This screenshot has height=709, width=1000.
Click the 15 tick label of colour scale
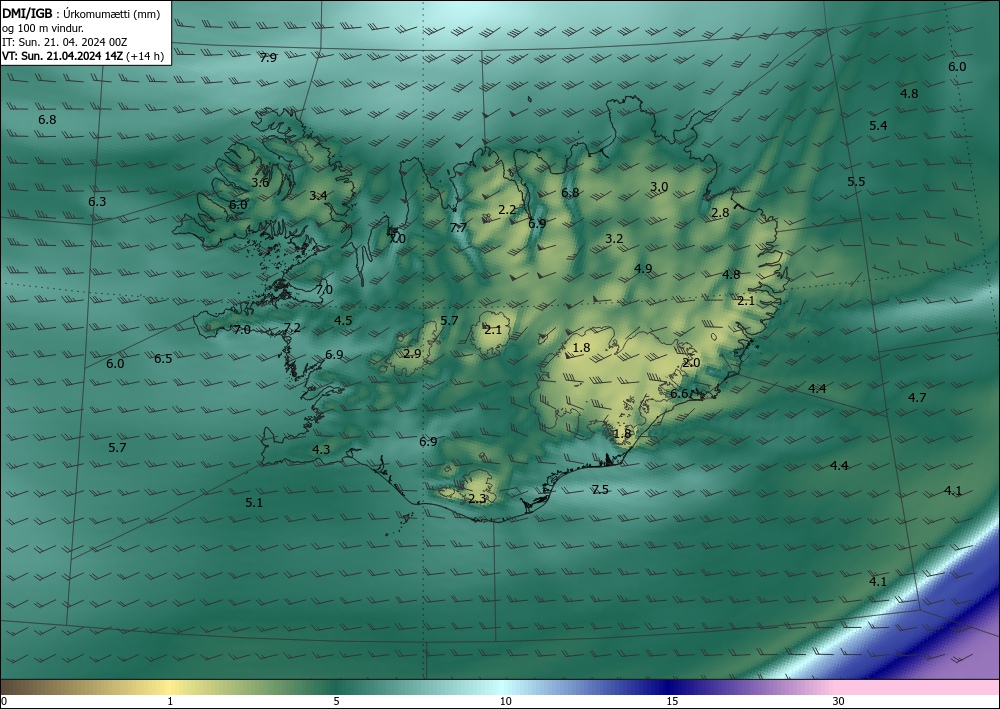click(672, 701)
